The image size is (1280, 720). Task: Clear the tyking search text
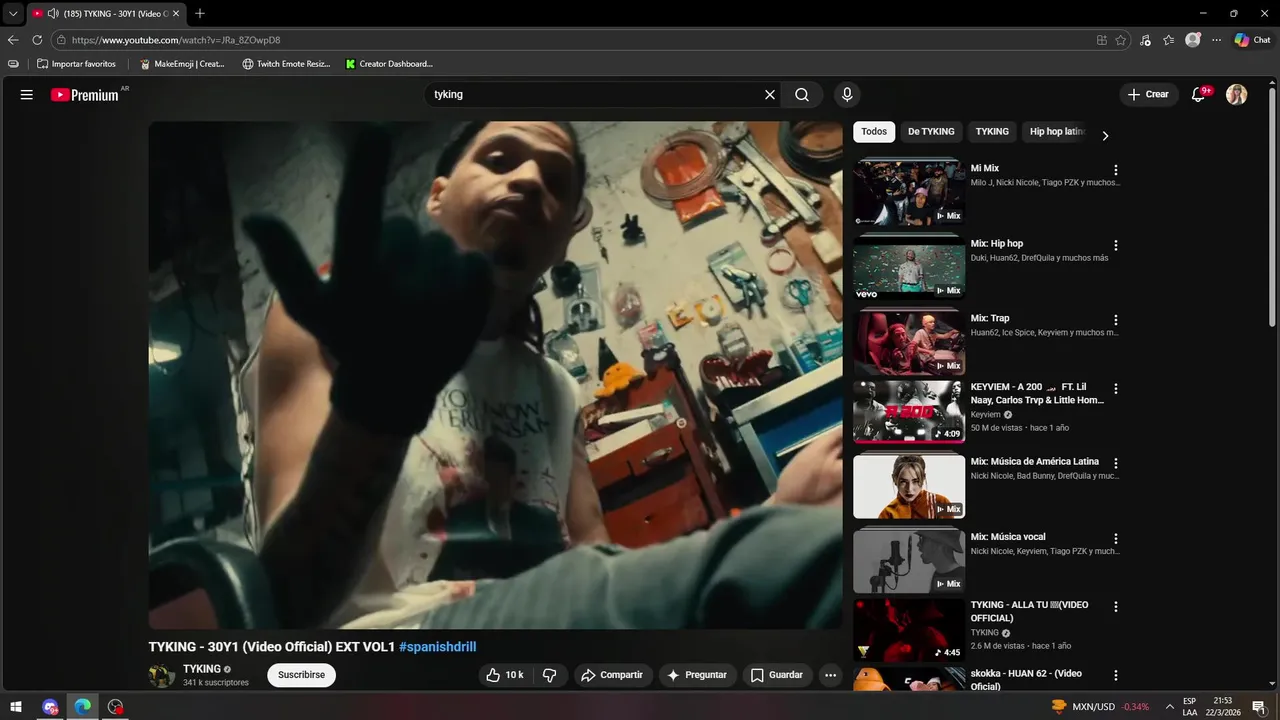(770, 95)
